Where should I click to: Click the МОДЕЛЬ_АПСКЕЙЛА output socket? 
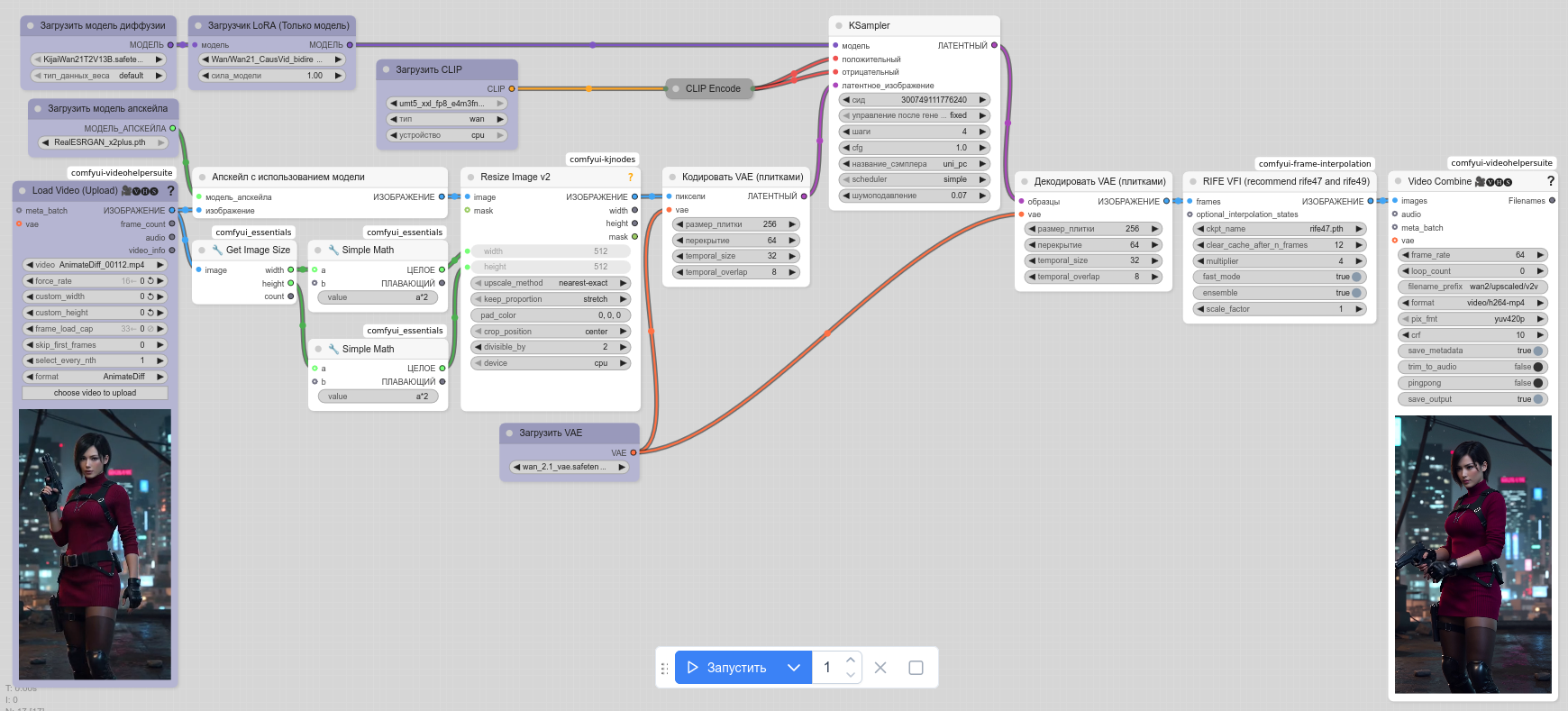[x=173, y=128]
